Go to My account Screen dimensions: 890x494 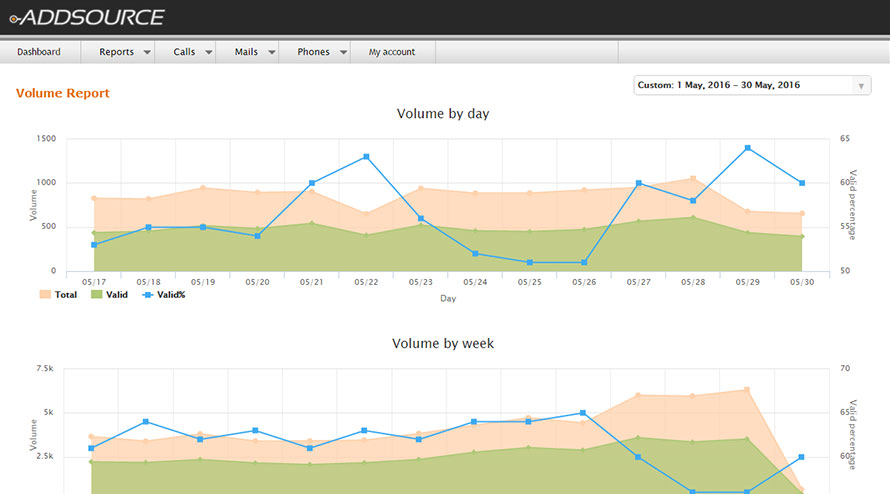point(392,52)
